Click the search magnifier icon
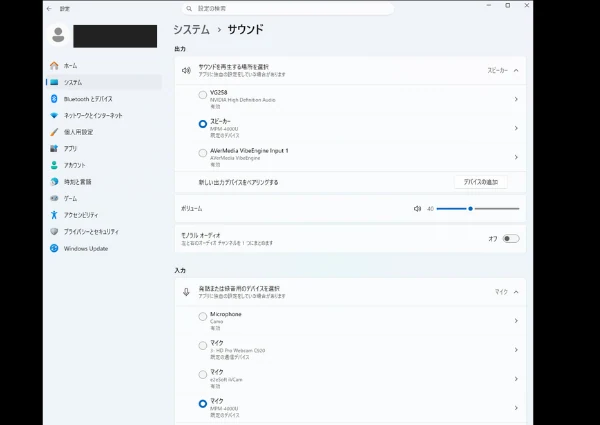Image resolution: width=600 pixels, height=425 pixels. [189, 8]
